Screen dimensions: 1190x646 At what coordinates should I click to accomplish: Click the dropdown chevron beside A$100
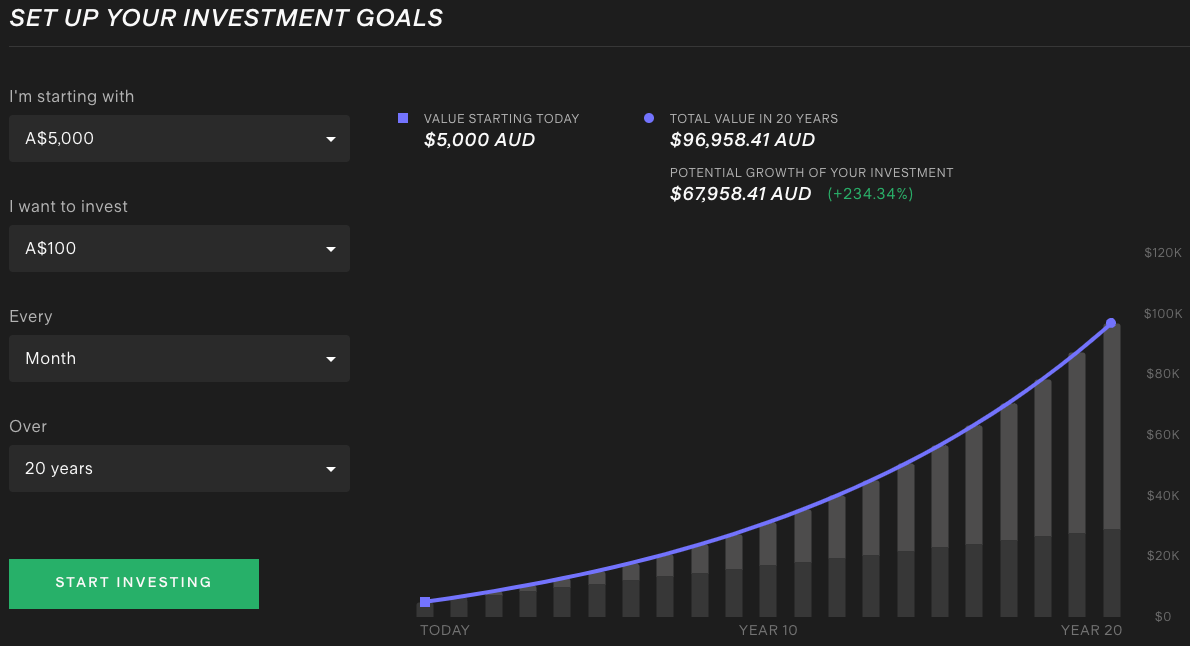(331, 248)
